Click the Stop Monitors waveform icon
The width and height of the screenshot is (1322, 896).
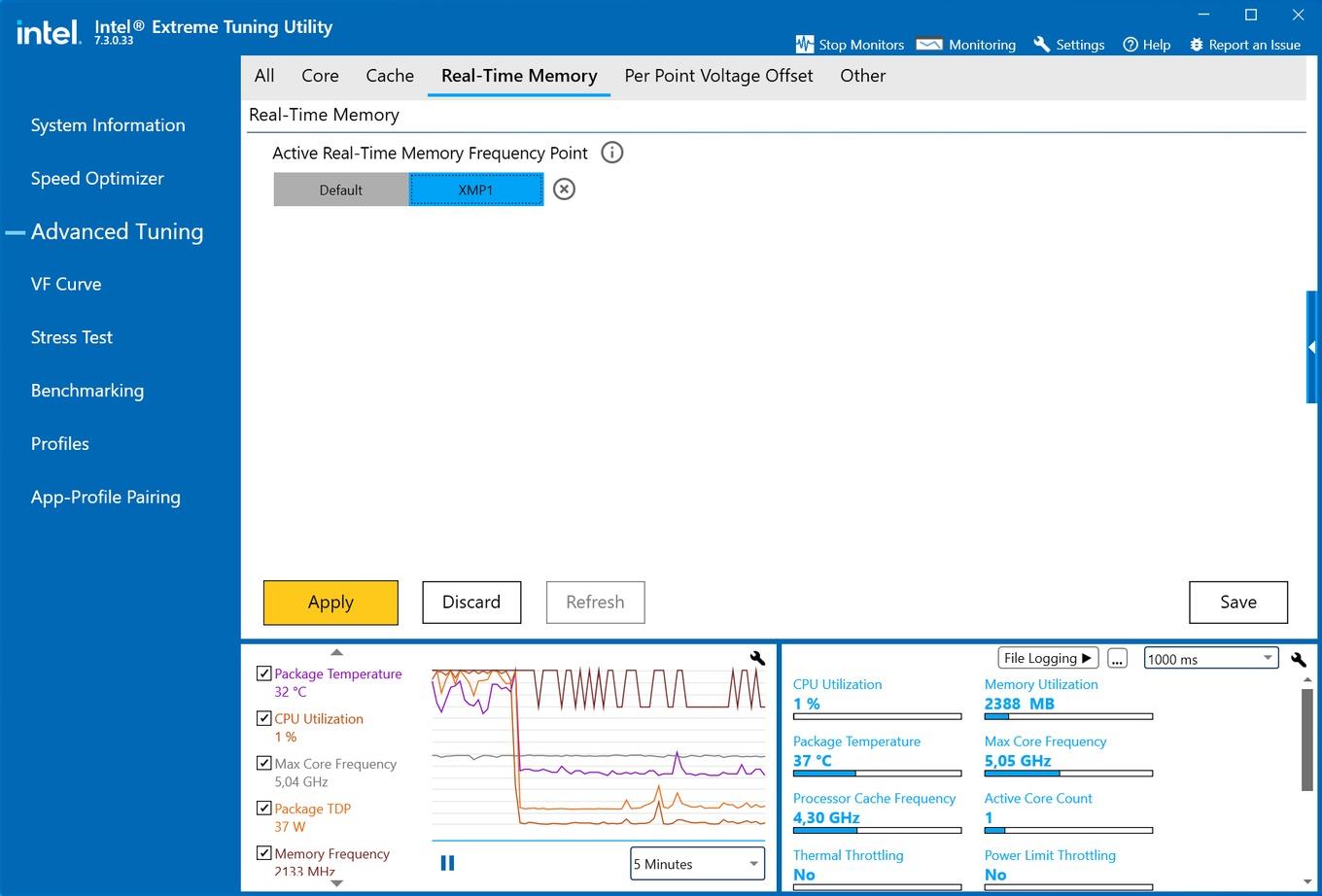pyautogui.click(x=804, y=44)
